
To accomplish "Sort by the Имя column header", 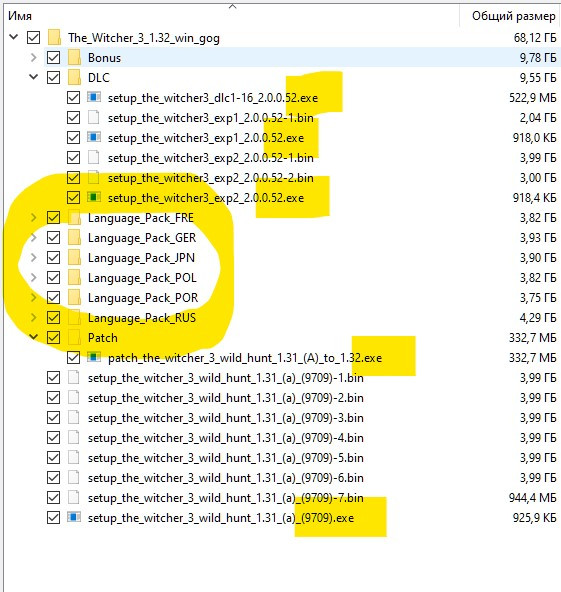I will tap(20, 16).
